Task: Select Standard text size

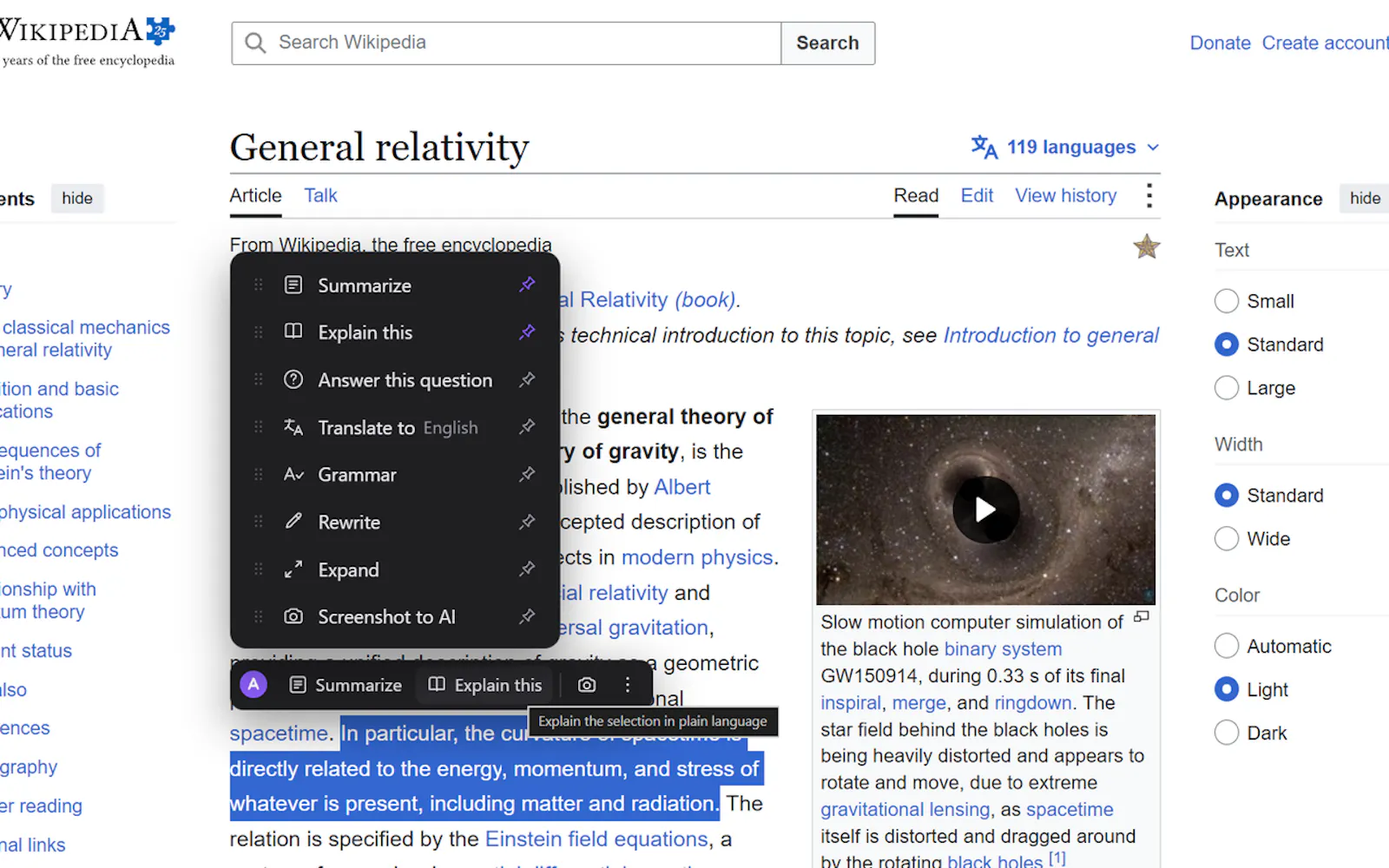Action: 1227,345
